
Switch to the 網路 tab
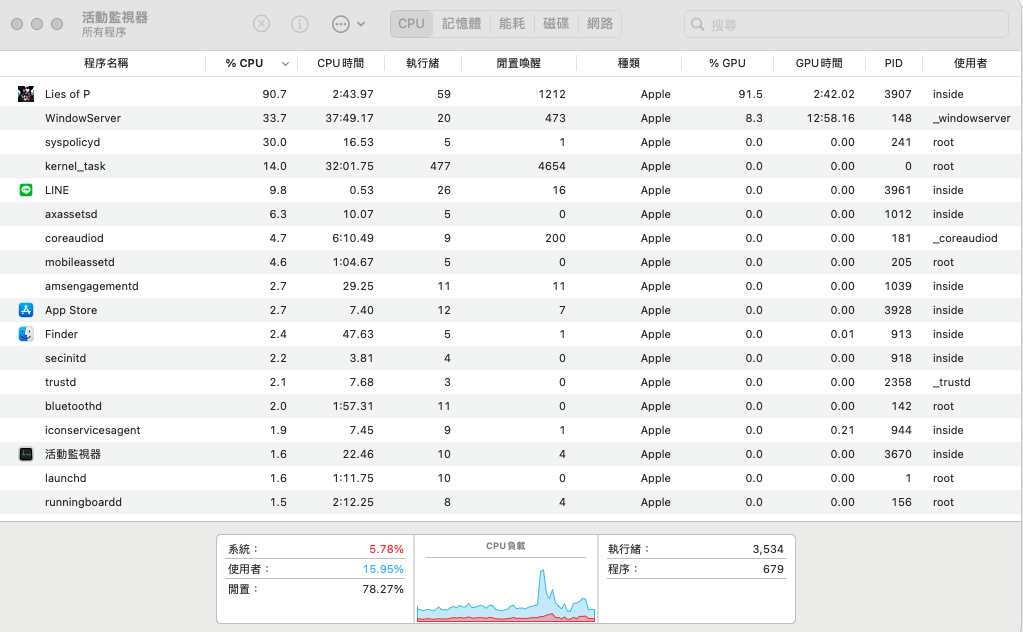(600, 23)
